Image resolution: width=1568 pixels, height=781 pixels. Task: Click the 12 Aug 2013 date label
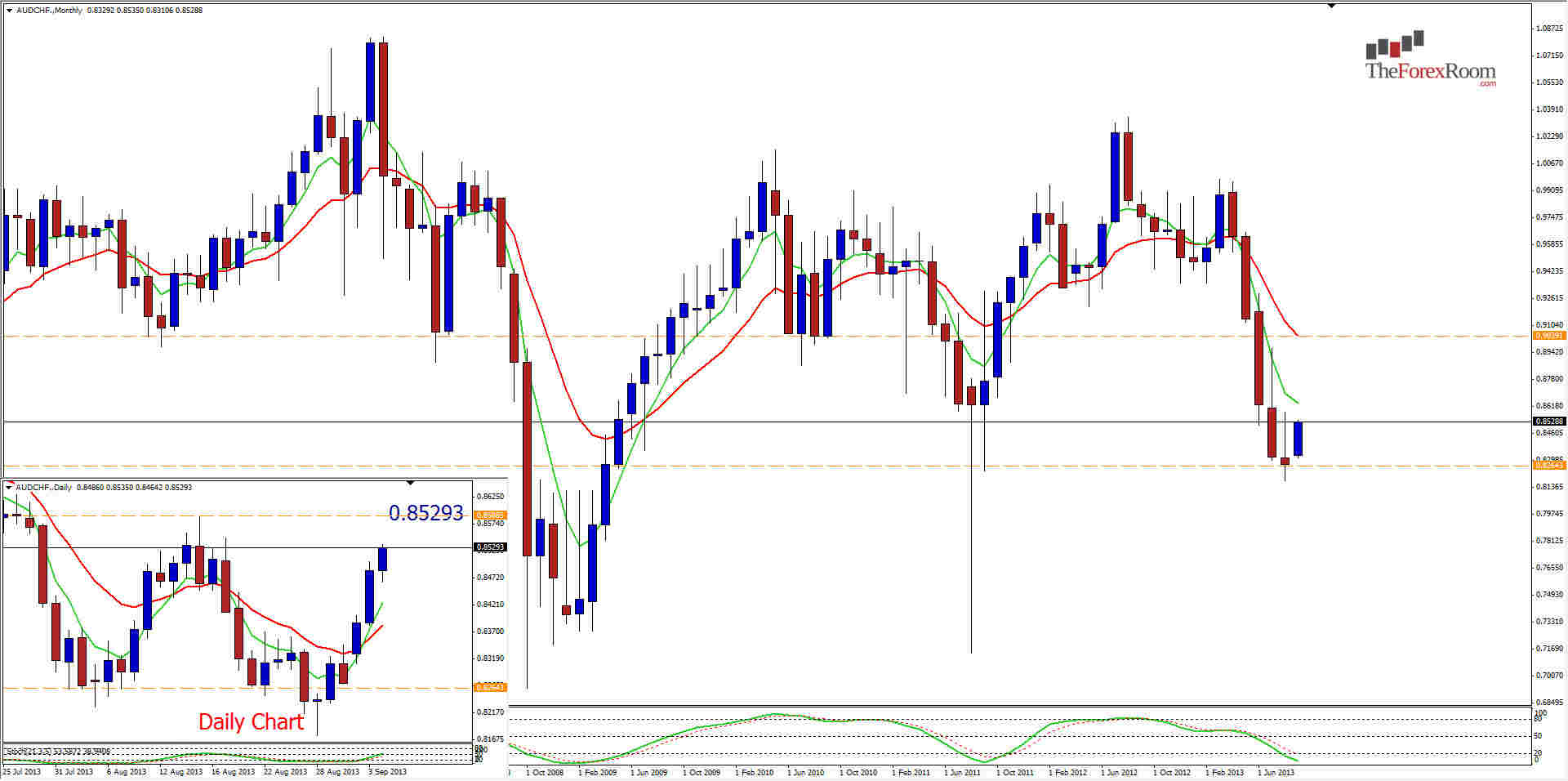tap(180, 772)
